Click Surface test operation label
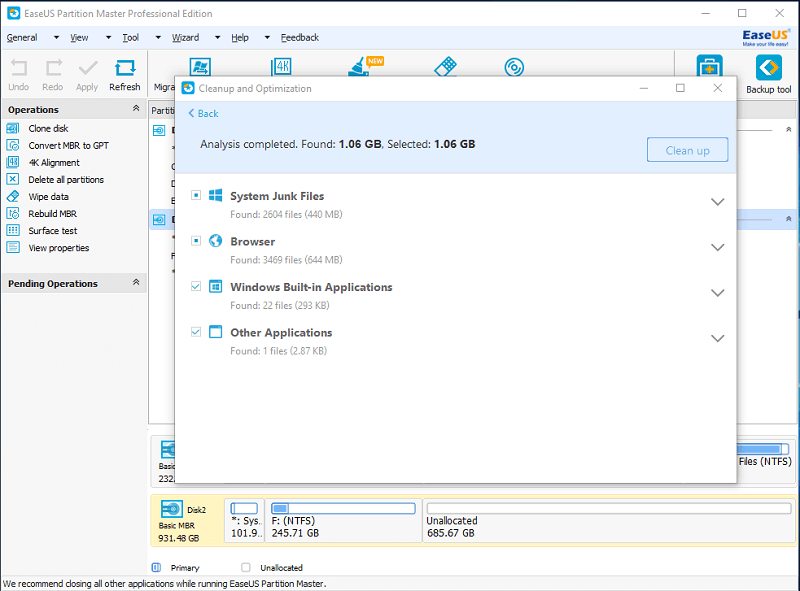Viewport: 800px width, 591px height. 53,231
